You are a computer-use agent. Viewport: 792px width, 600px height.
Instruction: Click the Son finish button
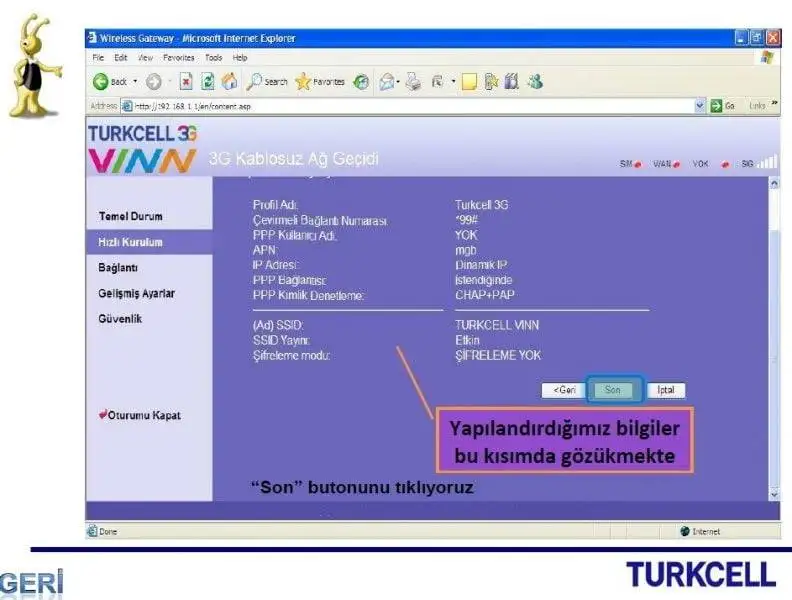(x=613, y=390)
